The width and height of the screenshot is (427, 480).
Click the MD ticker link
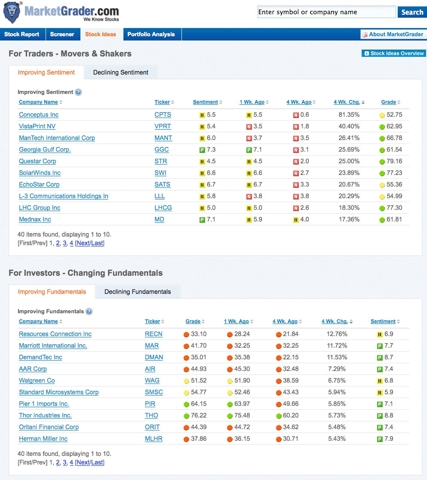pyautogui.click(x=159, y=220)
